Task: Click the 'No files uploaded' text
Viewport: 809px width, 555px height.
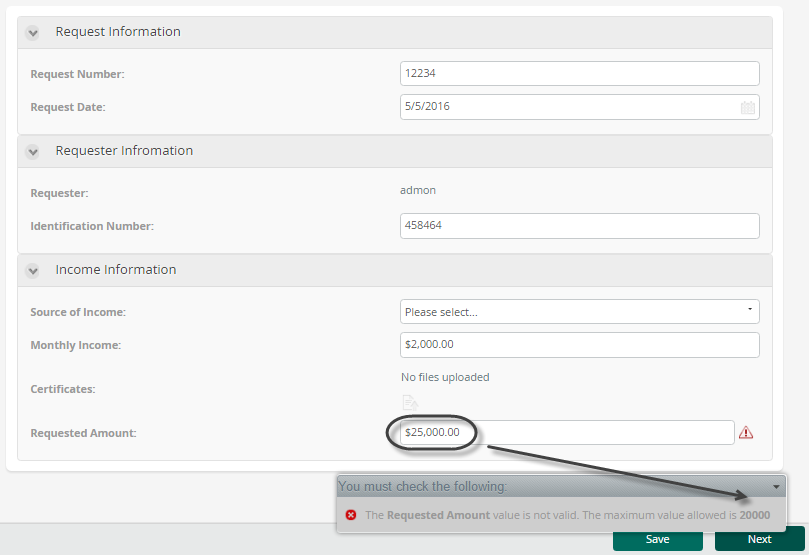Action: pos(445,377)
